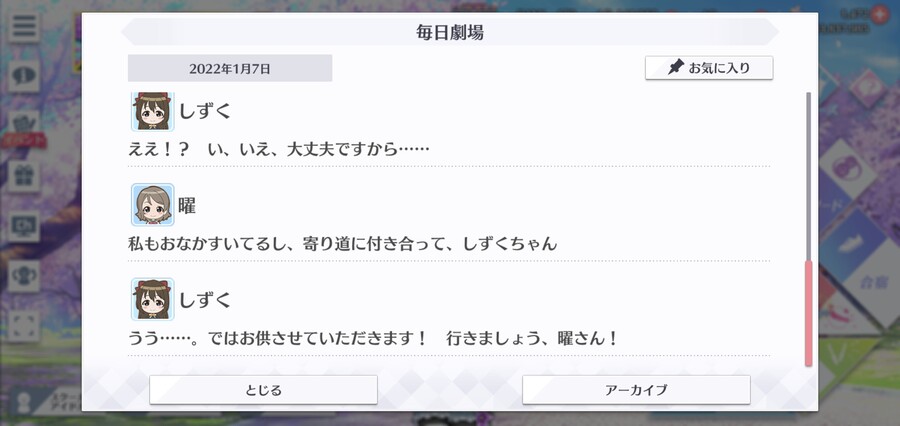Screen dimensions: 900x426
Task: Click 曜's character avatar
Action: (x=153, y=205)
